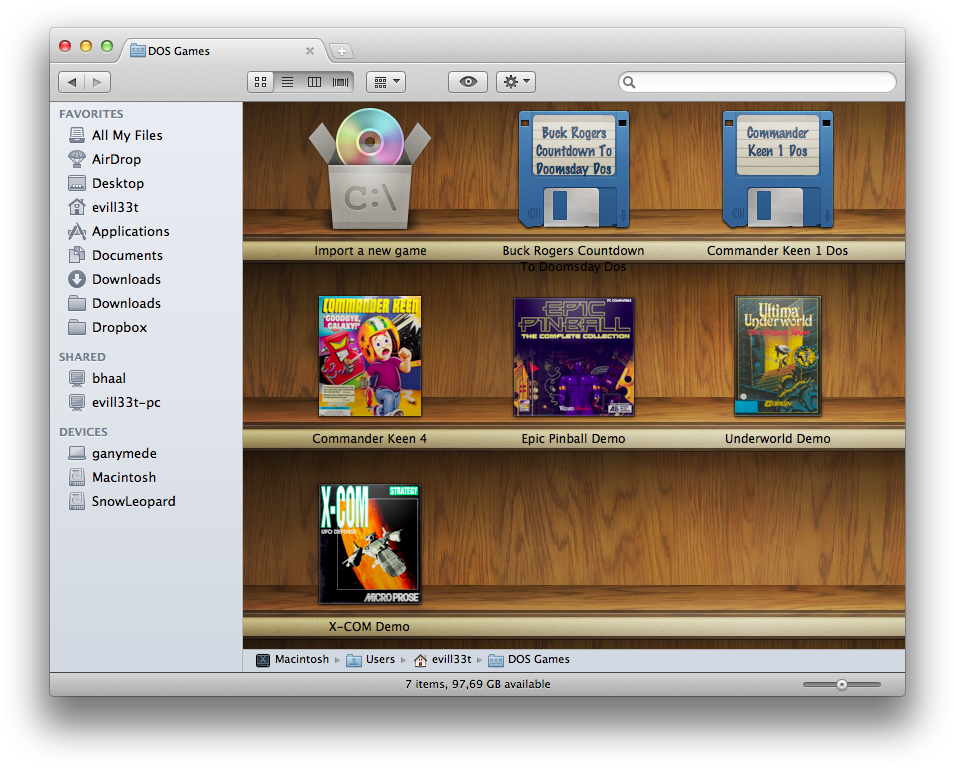Switch to icon view
This screenshot has width=954, height=767.
tap(260, 82)
